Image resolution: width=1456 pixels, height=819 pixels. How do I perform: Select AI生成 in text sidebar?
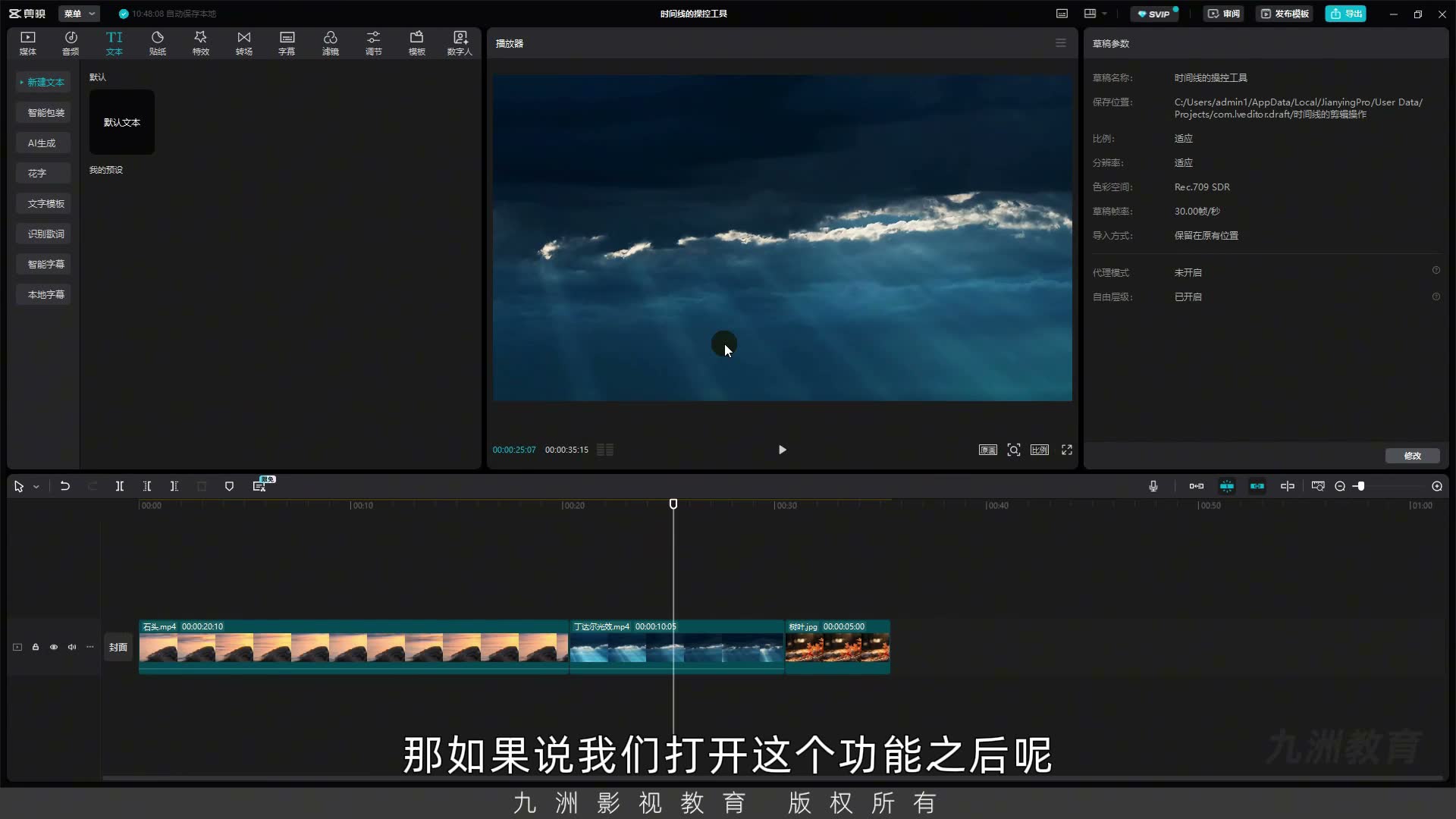pos(42,143)
